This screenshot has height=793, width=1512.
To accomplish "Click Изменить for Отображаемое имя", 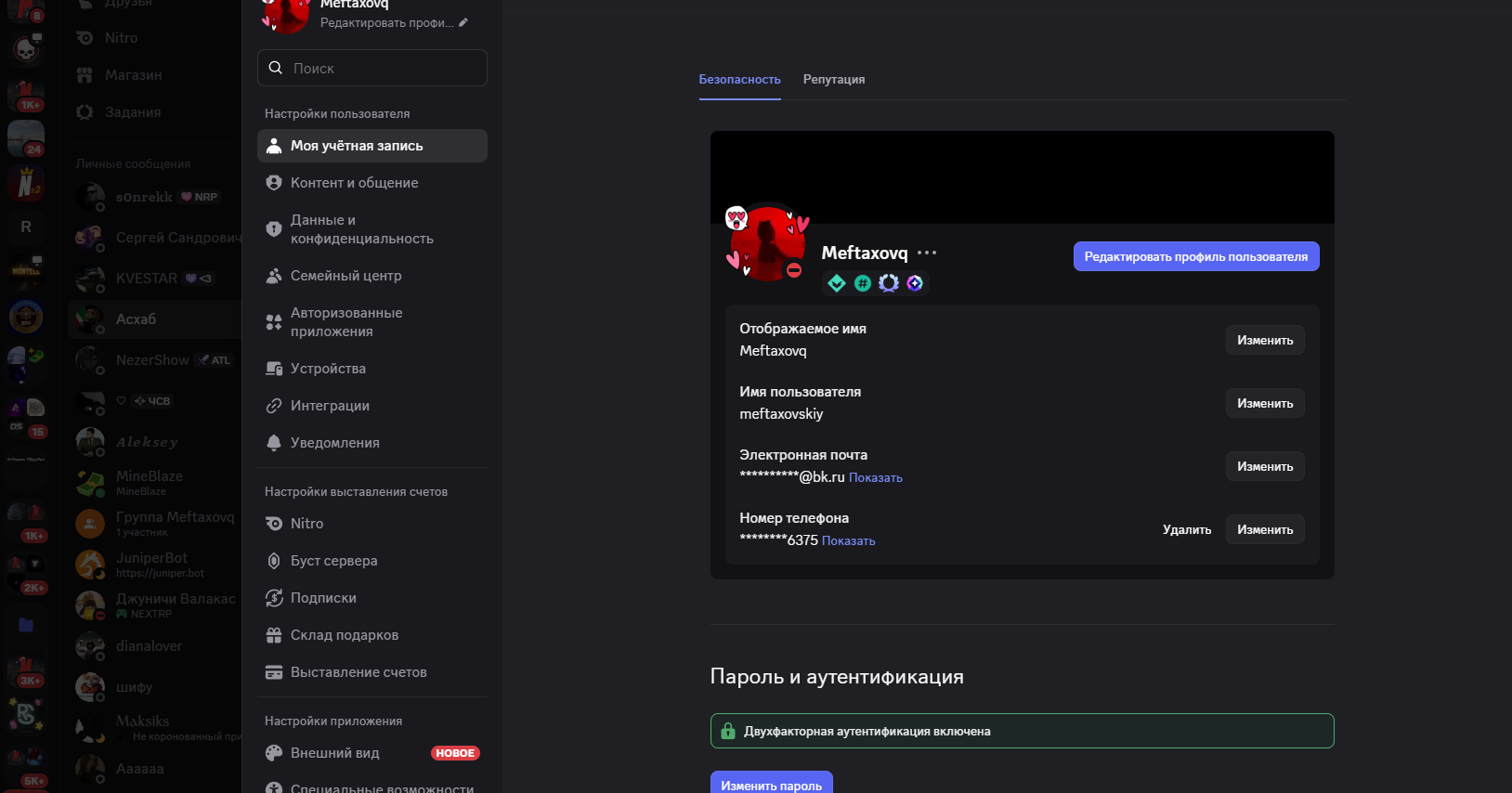I will coord(1265,340).
